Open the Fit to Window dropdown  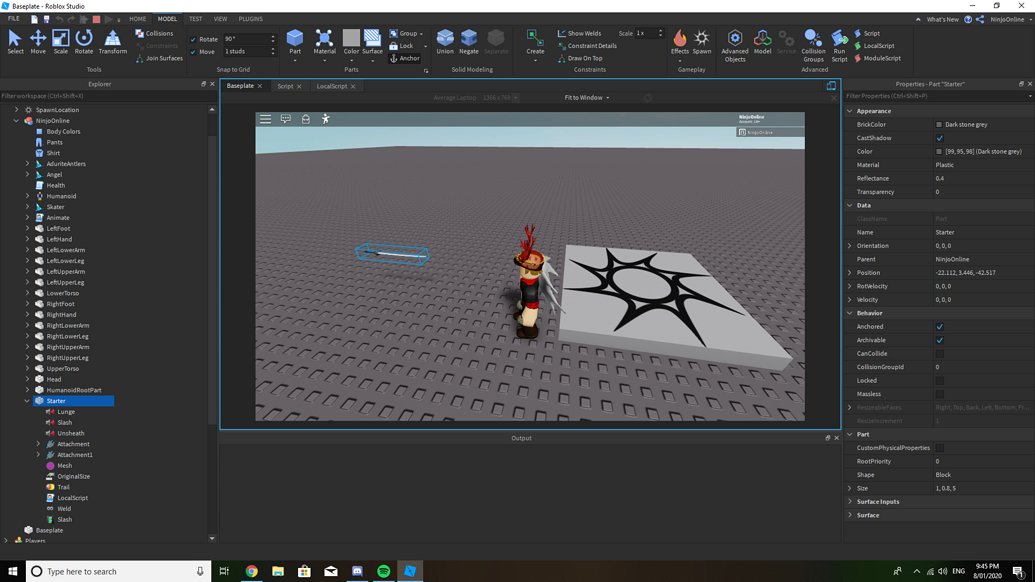[587, 98]
